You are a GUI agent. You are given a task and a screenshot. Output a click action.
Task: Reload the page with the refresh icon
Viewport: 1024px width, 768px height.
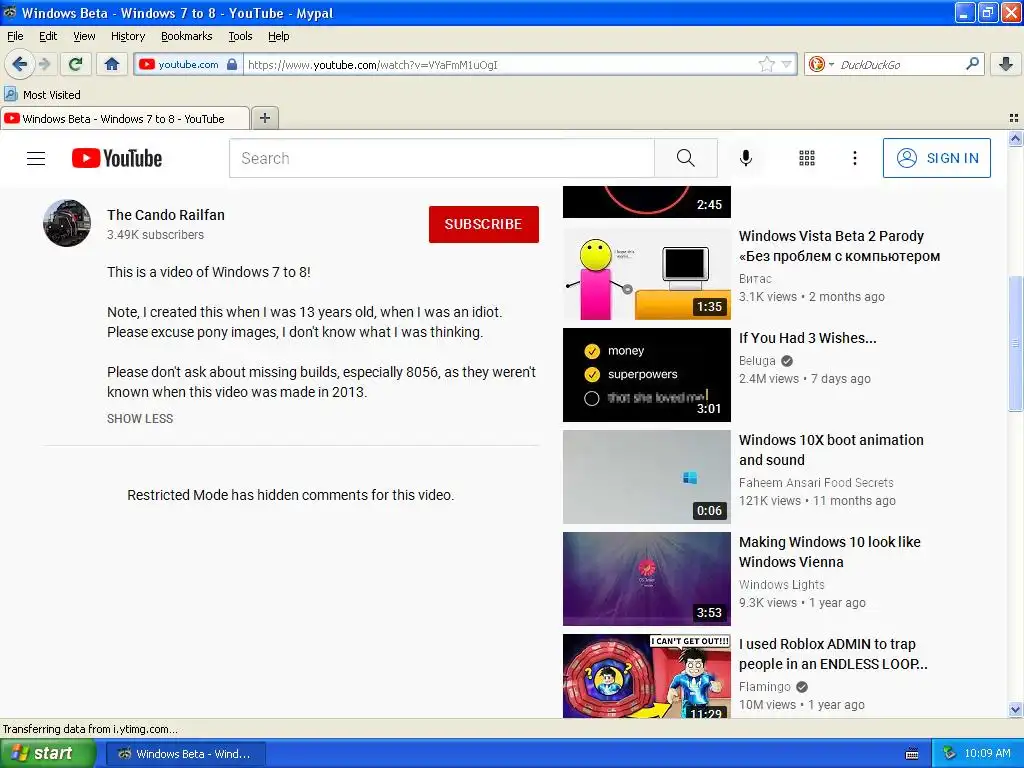click(75, 64)
